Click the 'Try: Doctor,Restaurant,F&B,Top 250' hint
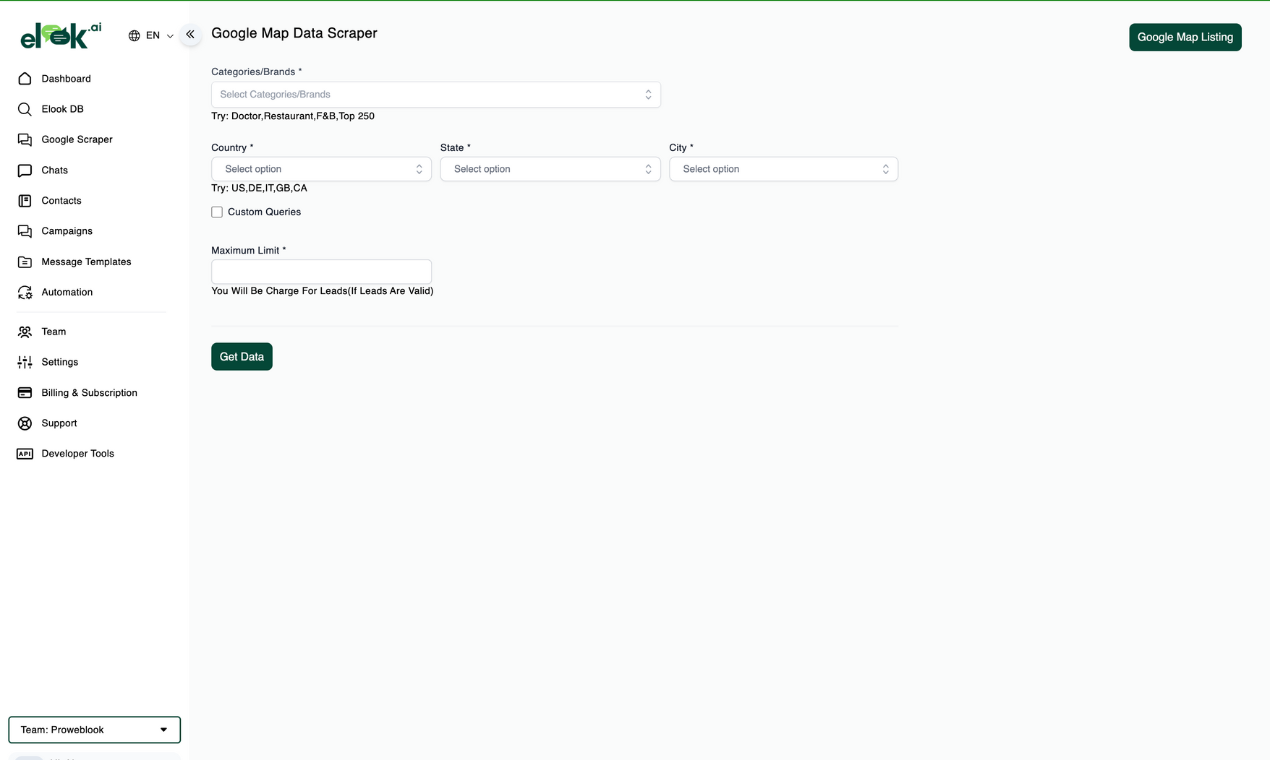 tap(293, 116)
